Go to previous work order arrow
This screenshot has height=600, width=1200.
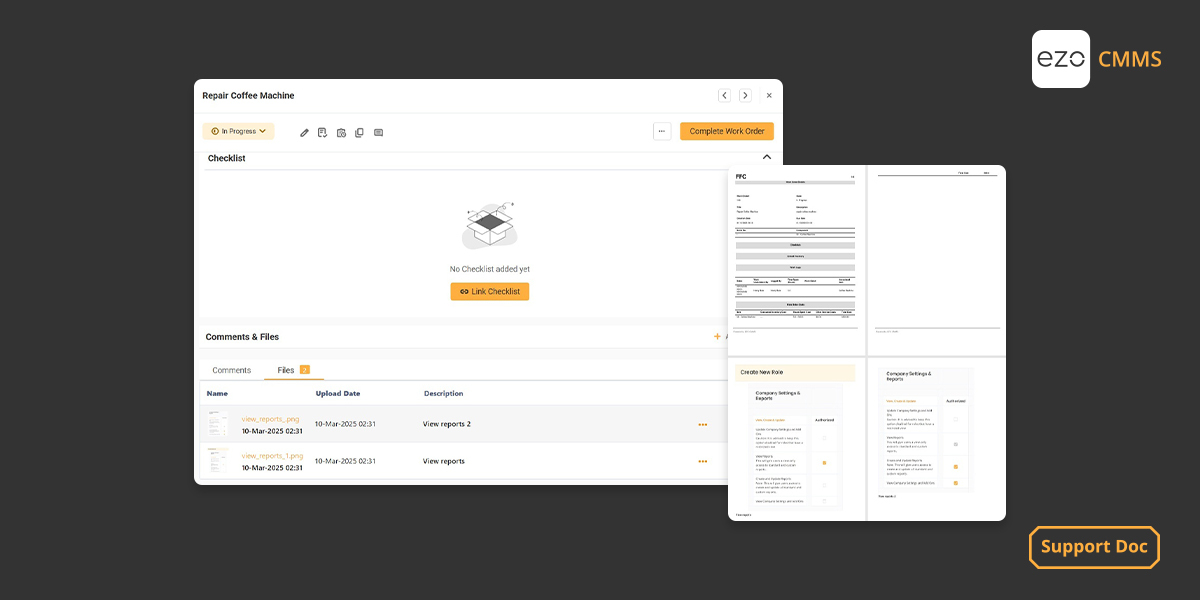pyautogui.click(x=724, y=96)
